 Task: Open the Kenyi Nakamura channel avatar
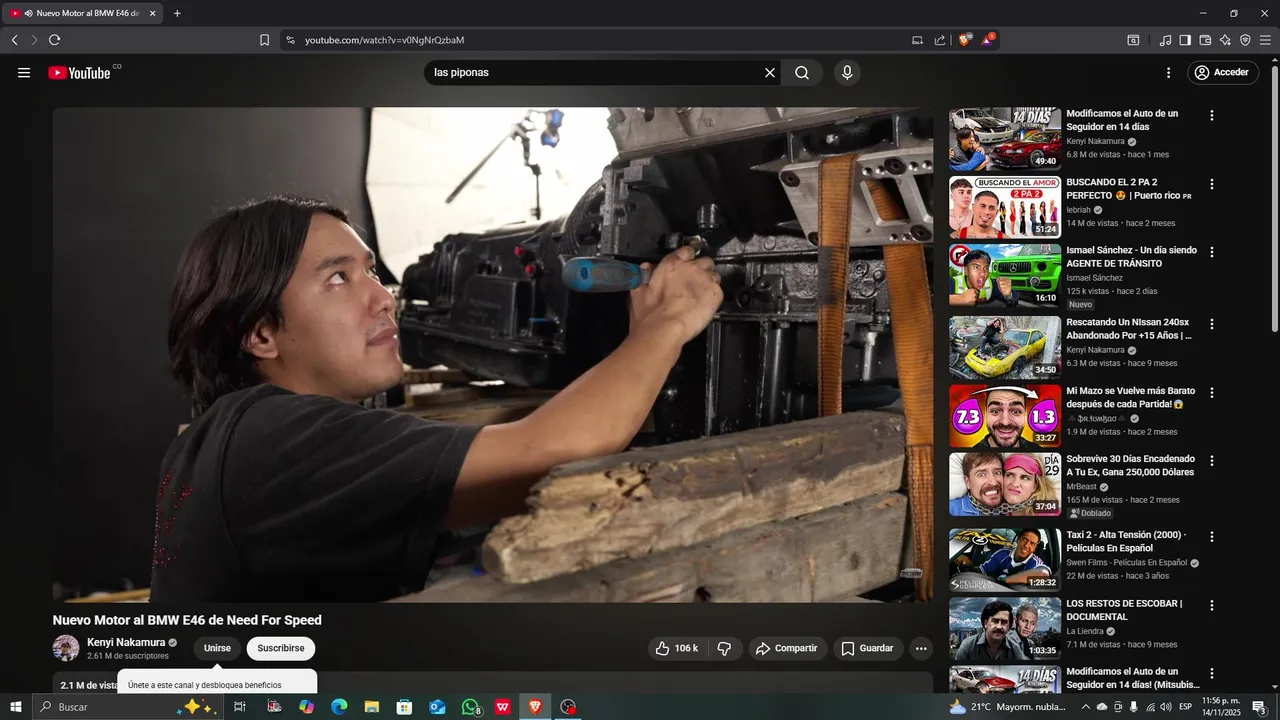(66, 648)
